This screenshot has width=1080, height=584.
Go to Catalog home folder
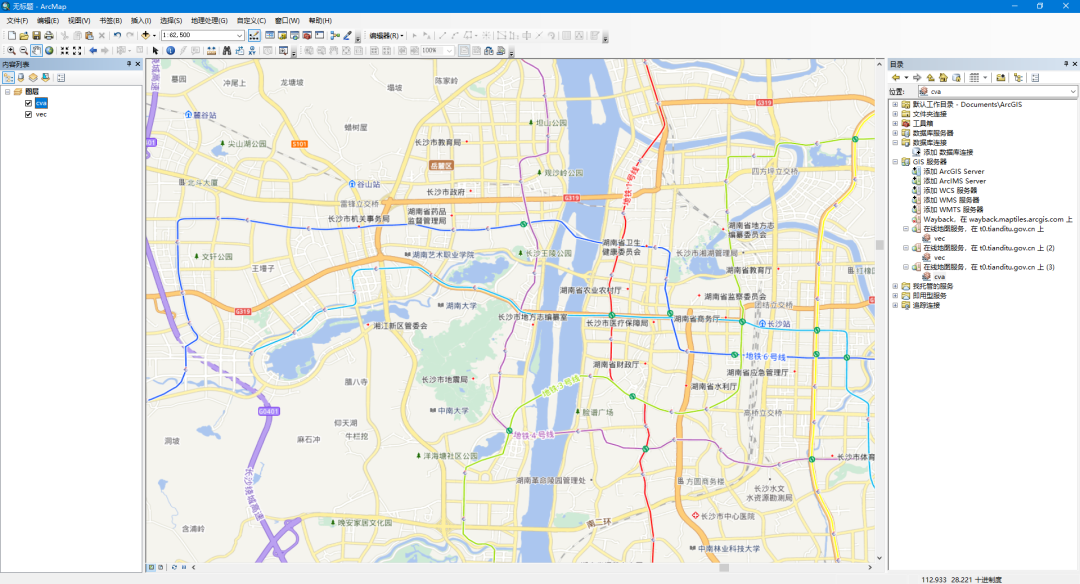[x=944, y=78]
